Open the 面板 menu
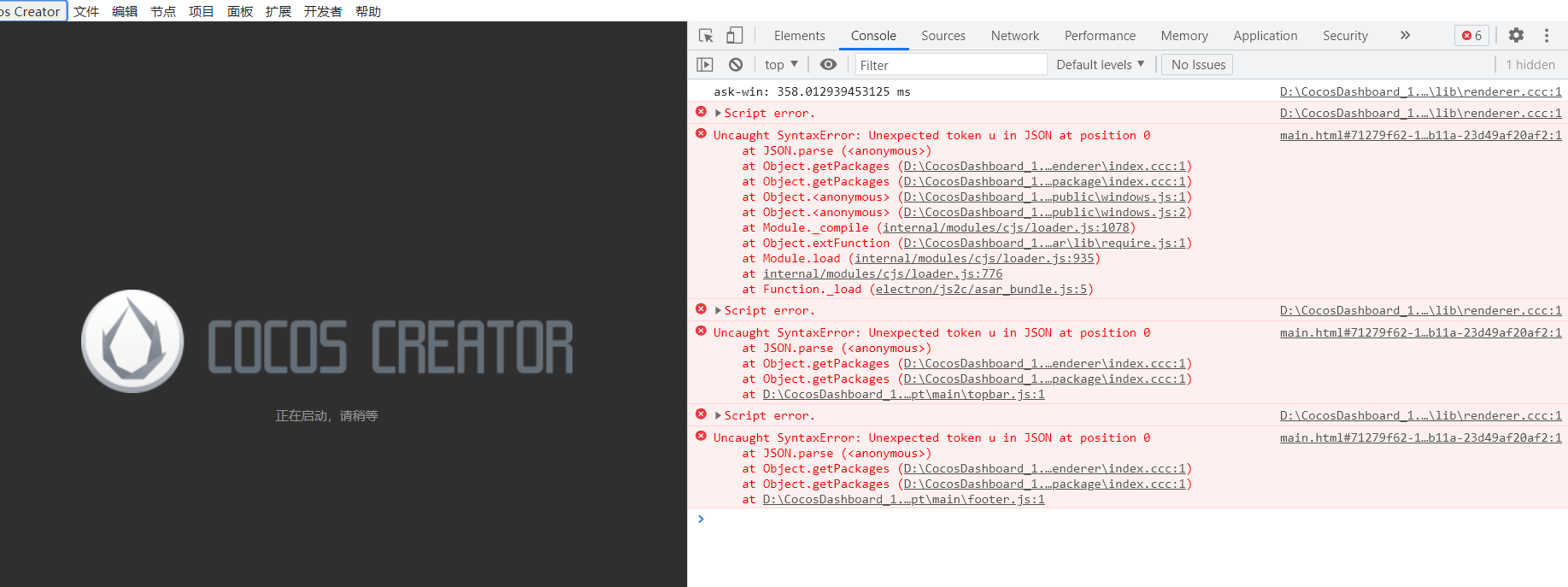 click(x=240, y=11)
